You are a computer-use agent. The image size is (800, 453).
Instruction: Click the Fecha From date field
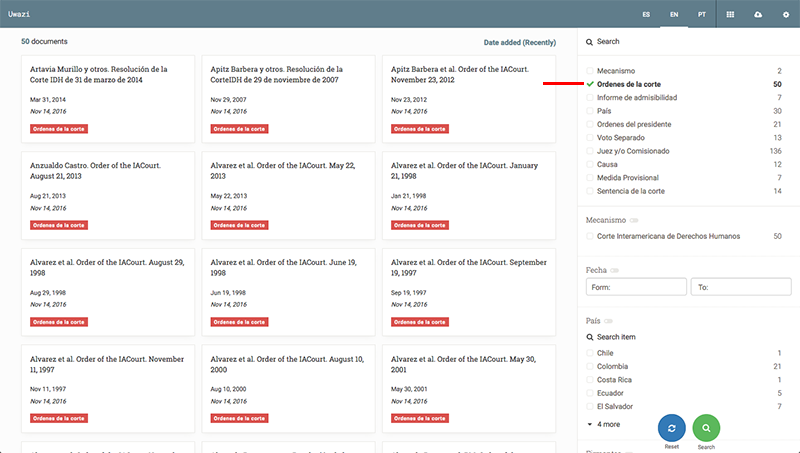(x=636, y=287)
